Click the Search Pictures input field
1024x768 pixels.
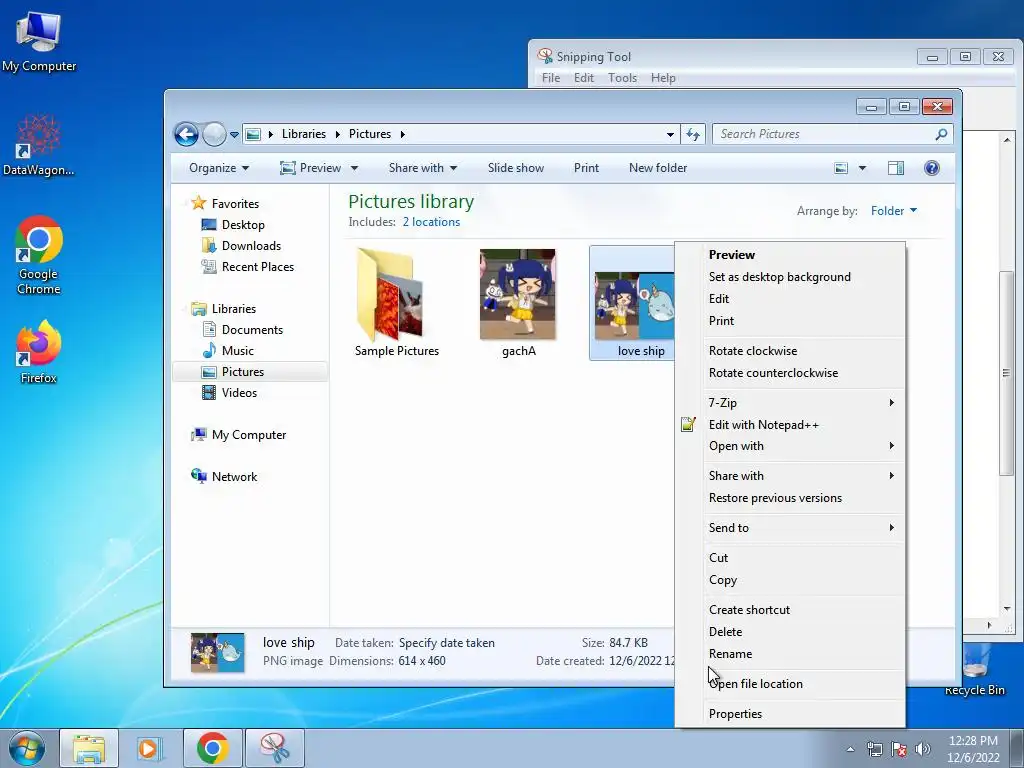pyautogui.click(x=824, y=134)
